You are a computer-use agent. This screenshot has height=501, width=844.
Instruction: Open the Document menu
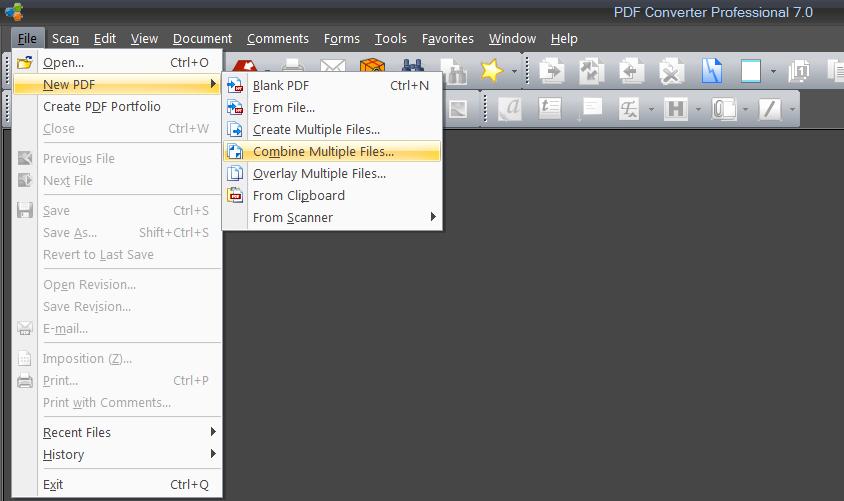click(x=202, y=39)
